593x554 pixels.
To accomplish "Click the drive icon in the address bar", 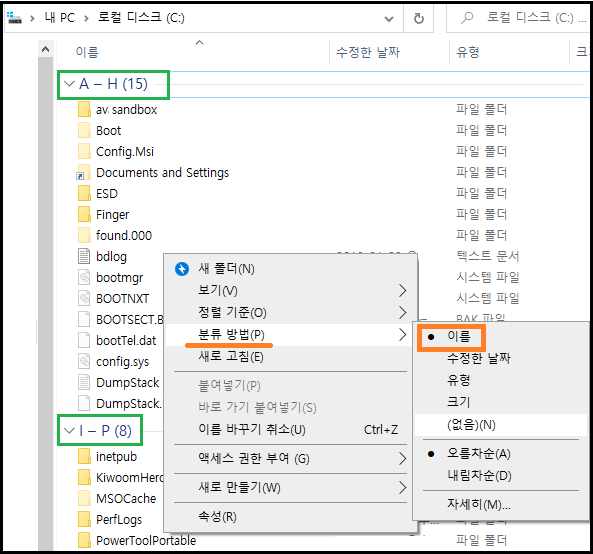I will tap(14, 18).
